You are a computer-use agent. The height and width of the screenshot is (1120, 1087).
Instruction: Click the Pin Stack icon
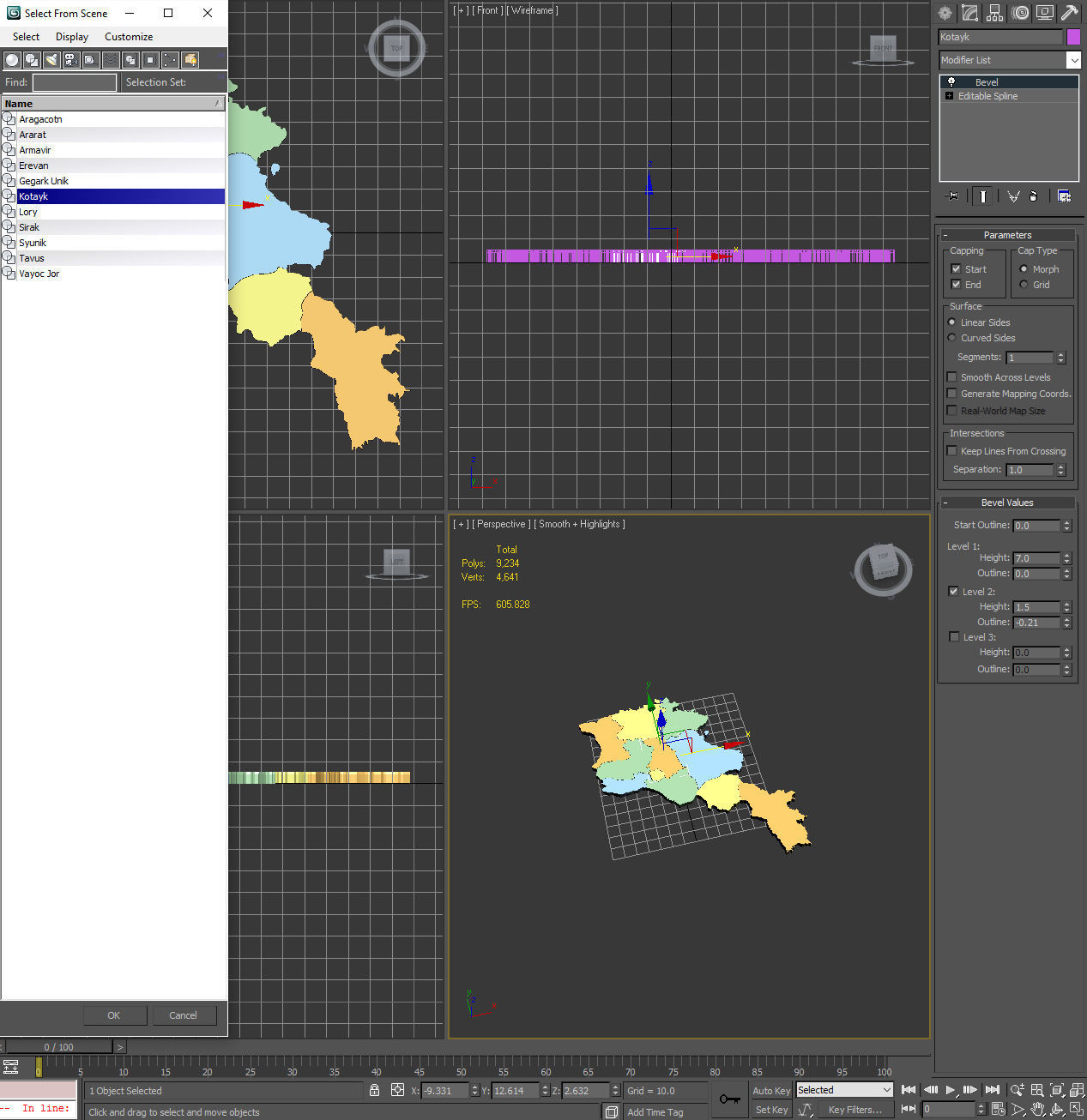coord(951,196)
